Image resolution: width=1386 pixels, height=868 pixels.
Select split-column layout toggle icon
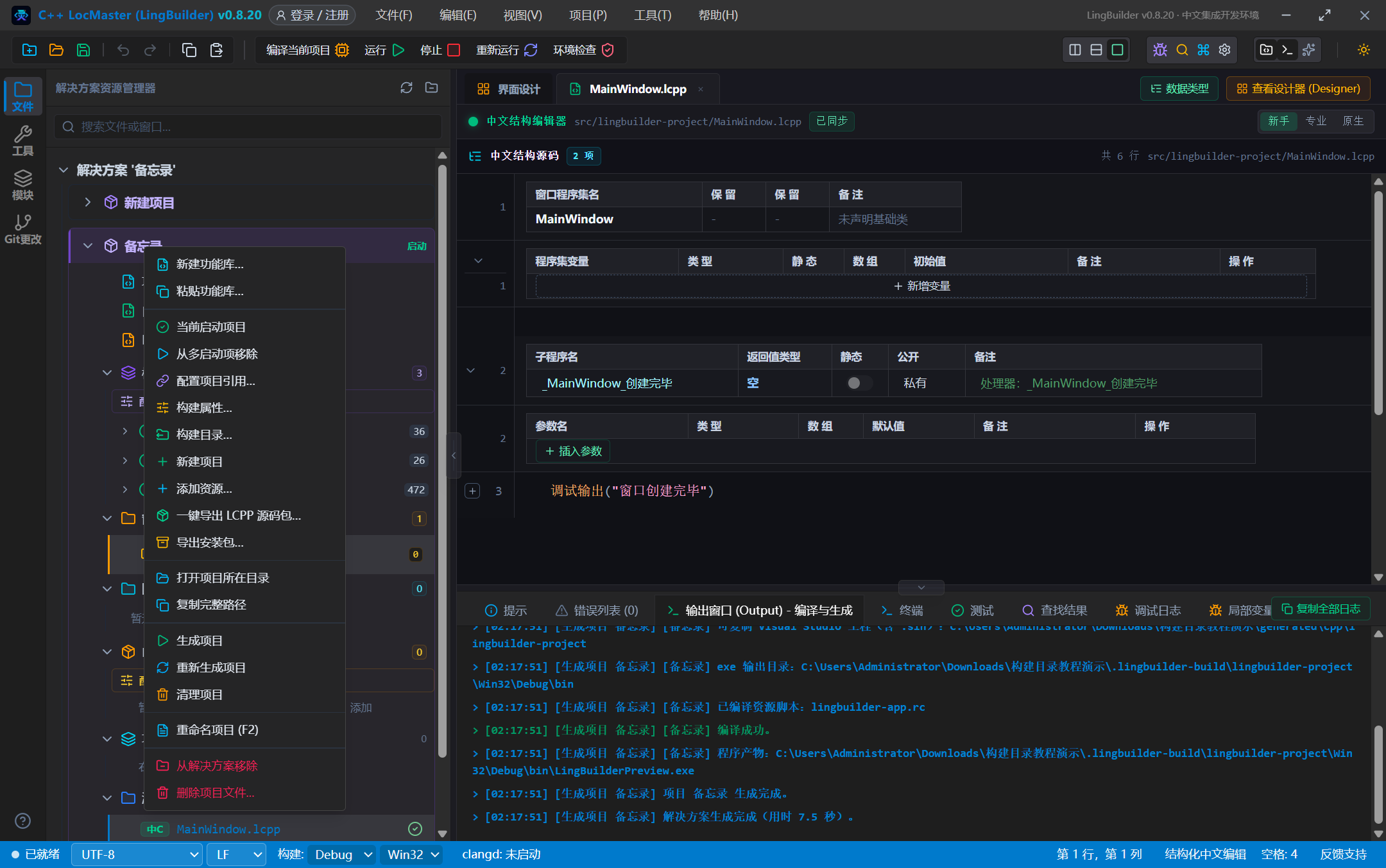1075,50
